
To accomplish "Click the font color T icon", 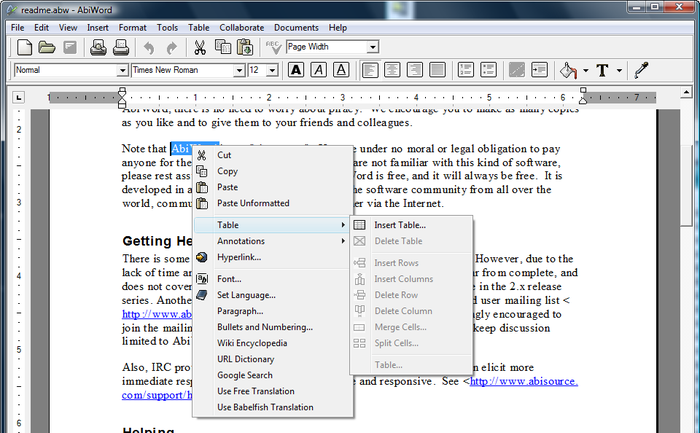I will (602, 70).
